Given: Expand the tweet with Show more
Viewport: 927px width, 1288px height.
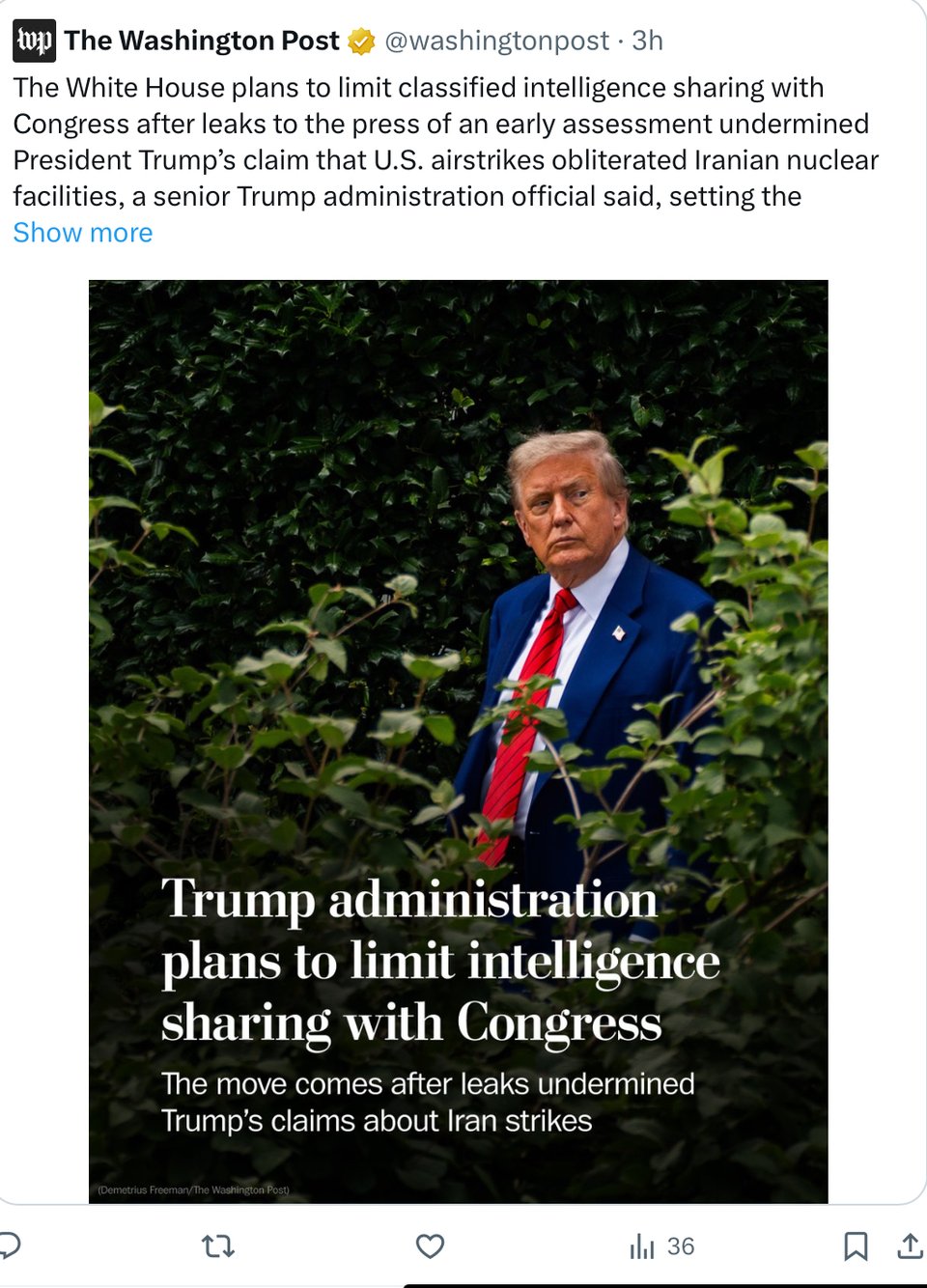Looking at the screenshot, I should tap(83, 233).
